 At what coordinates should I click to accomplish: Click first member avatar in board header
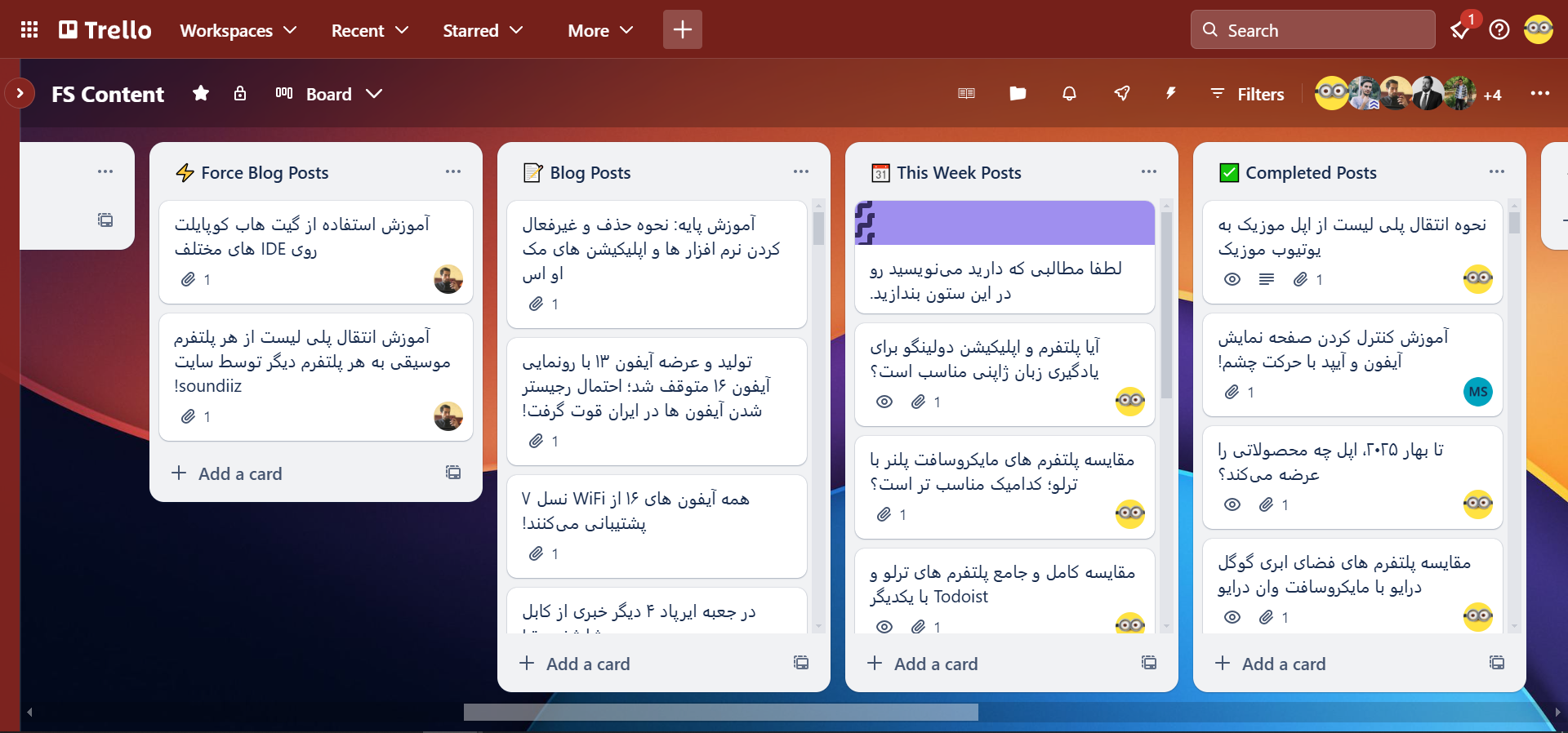click(1331, 93)
